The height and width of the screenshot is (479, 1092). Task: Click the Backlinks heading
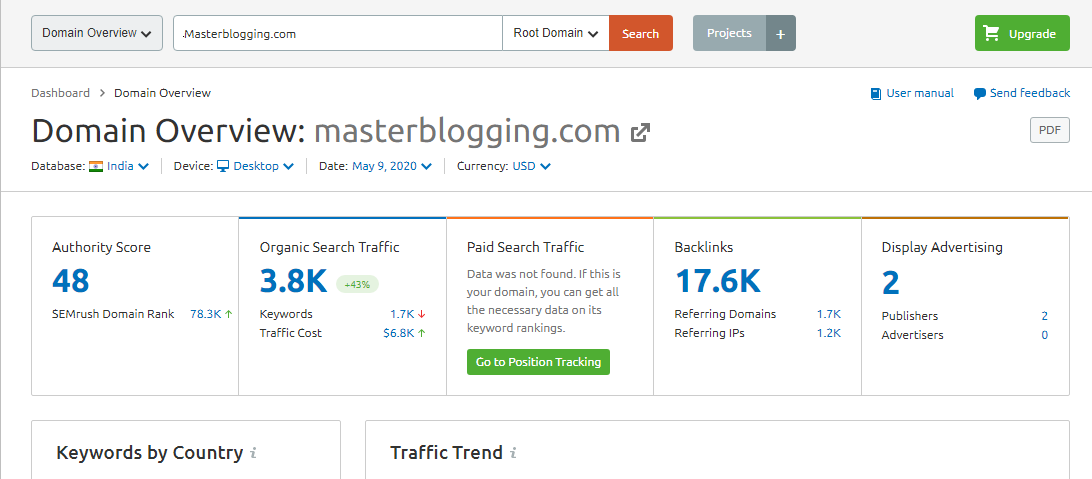pos(704,247)
